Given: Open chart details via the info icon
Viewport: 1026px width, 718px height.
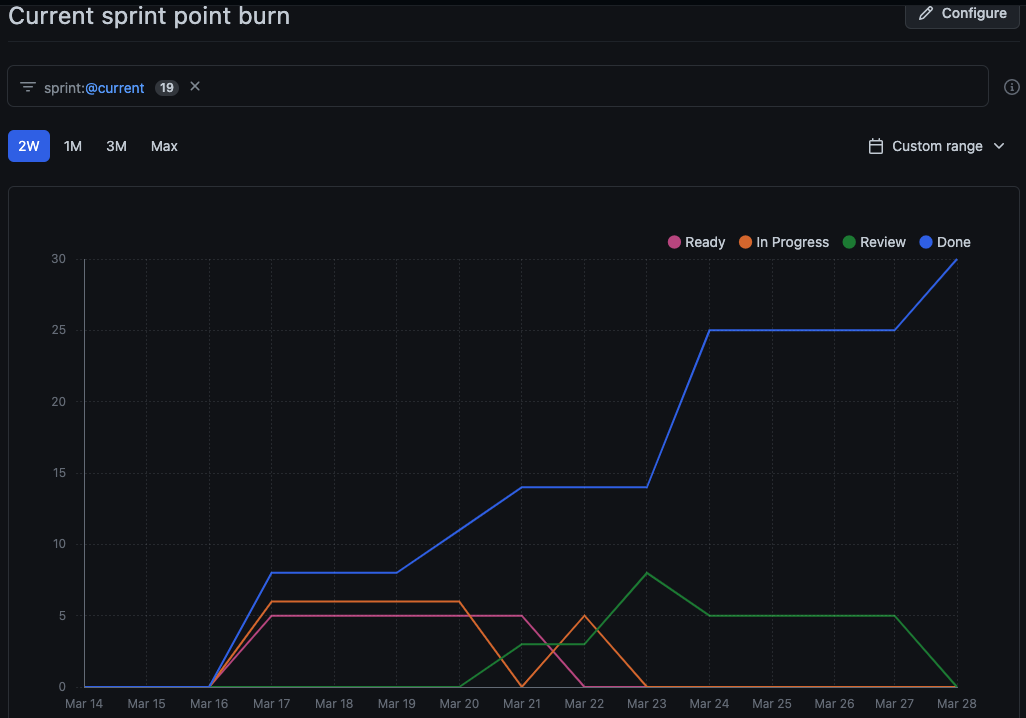Looking at the screenshot, I should coord(1011,87).
